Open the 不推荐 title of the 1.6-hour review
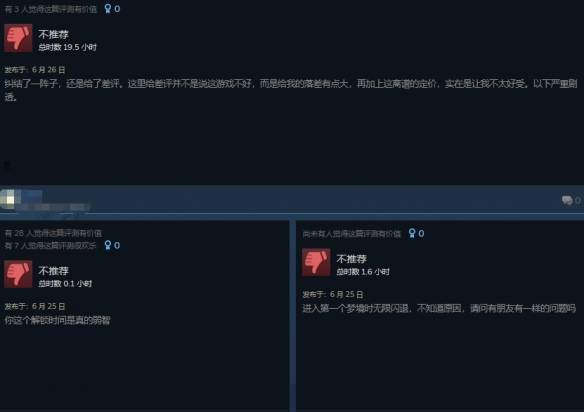Screen dimensions: 584x412 351,259
